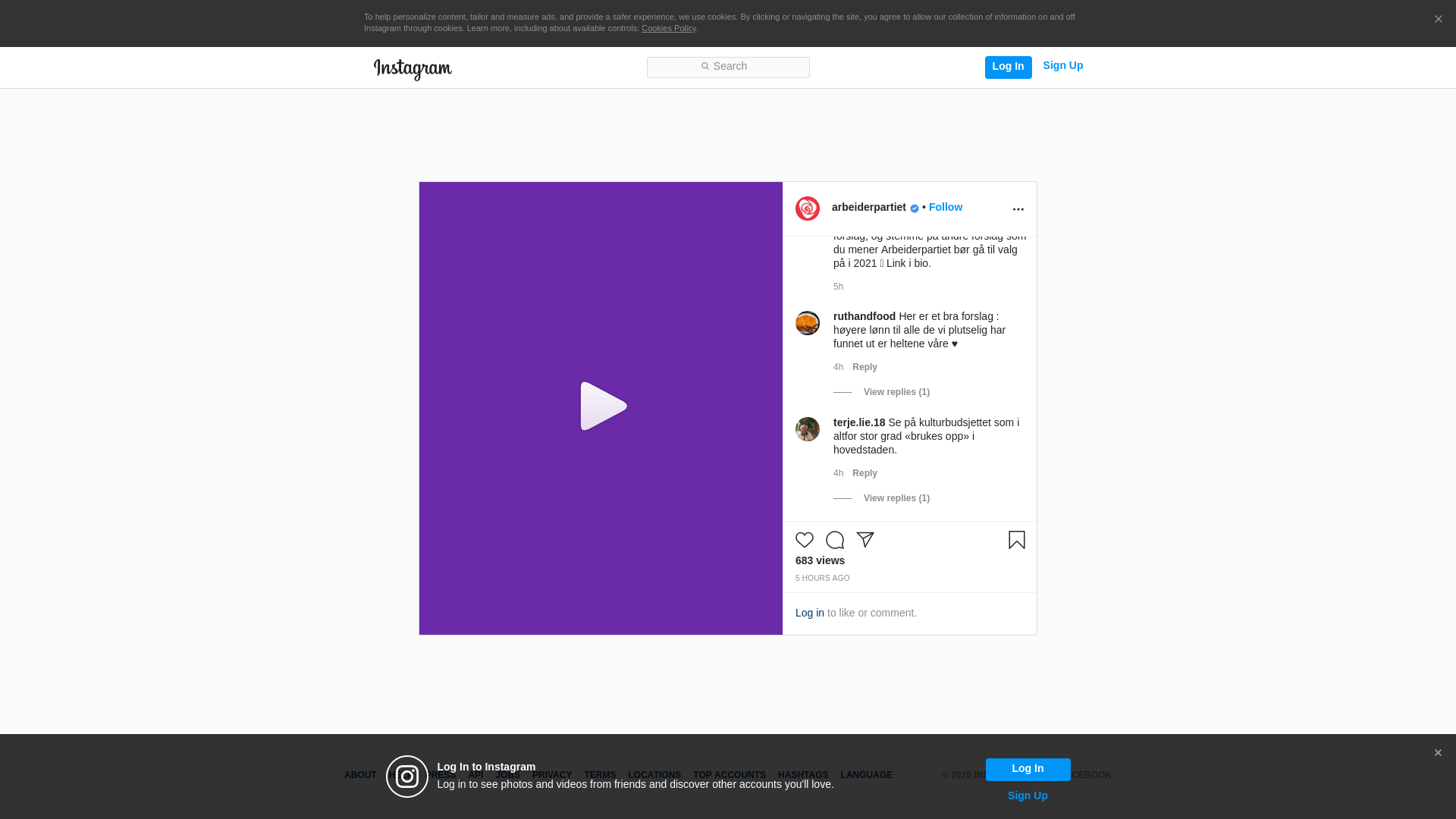Click the share paper plane icon
This screenshot has height=819, width=1456.
click(865, 540)
